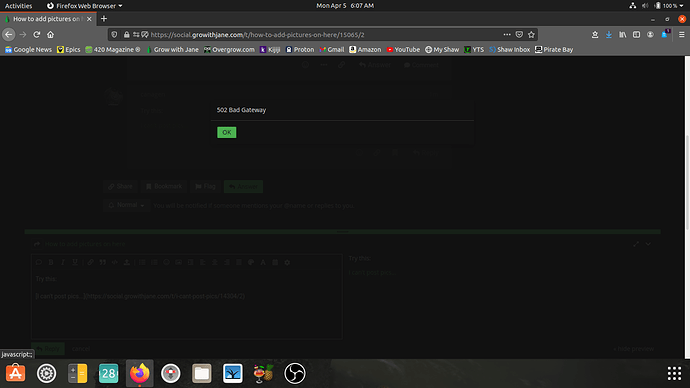Screen dimensions: 690x388
Task: Open Epics bookmark
Action: click(69, 50)
